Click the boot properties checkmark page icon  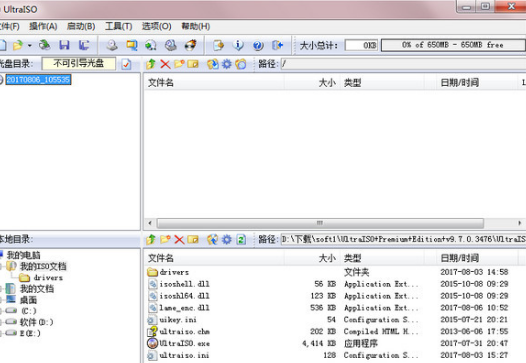click(126, 64)
